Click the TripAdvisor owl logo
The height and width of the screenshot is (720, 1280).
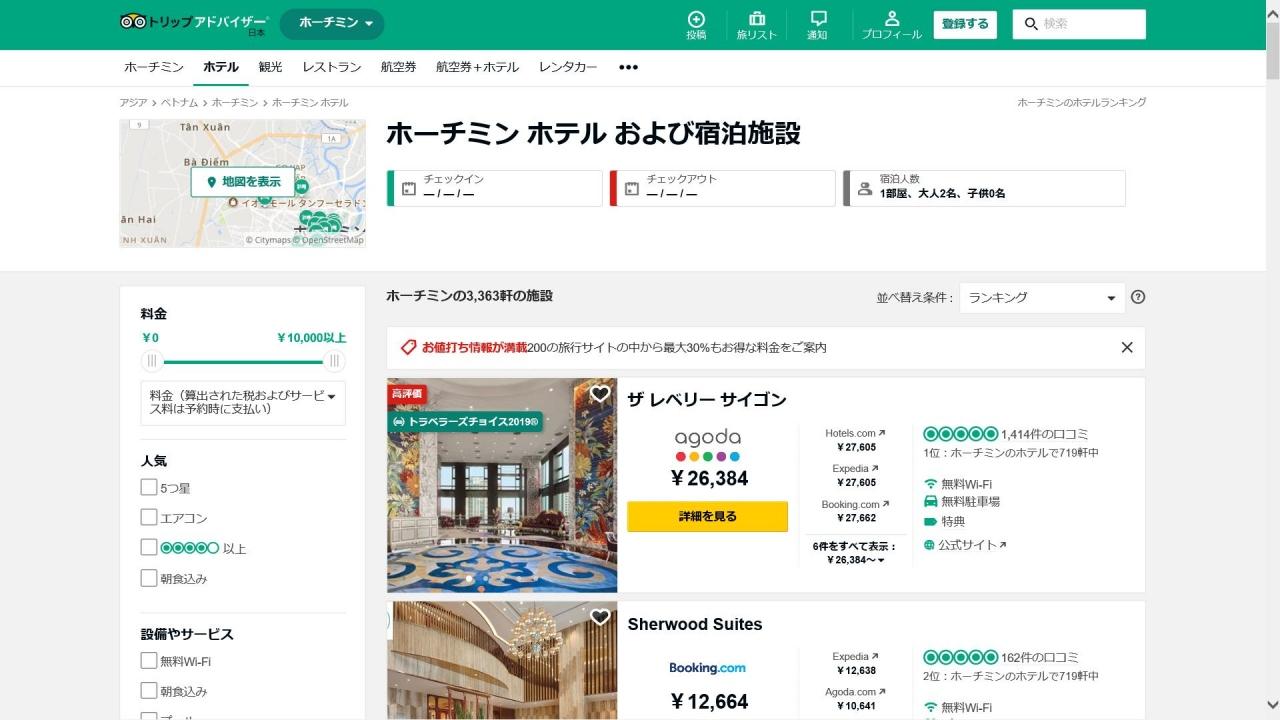coord(133,22)
